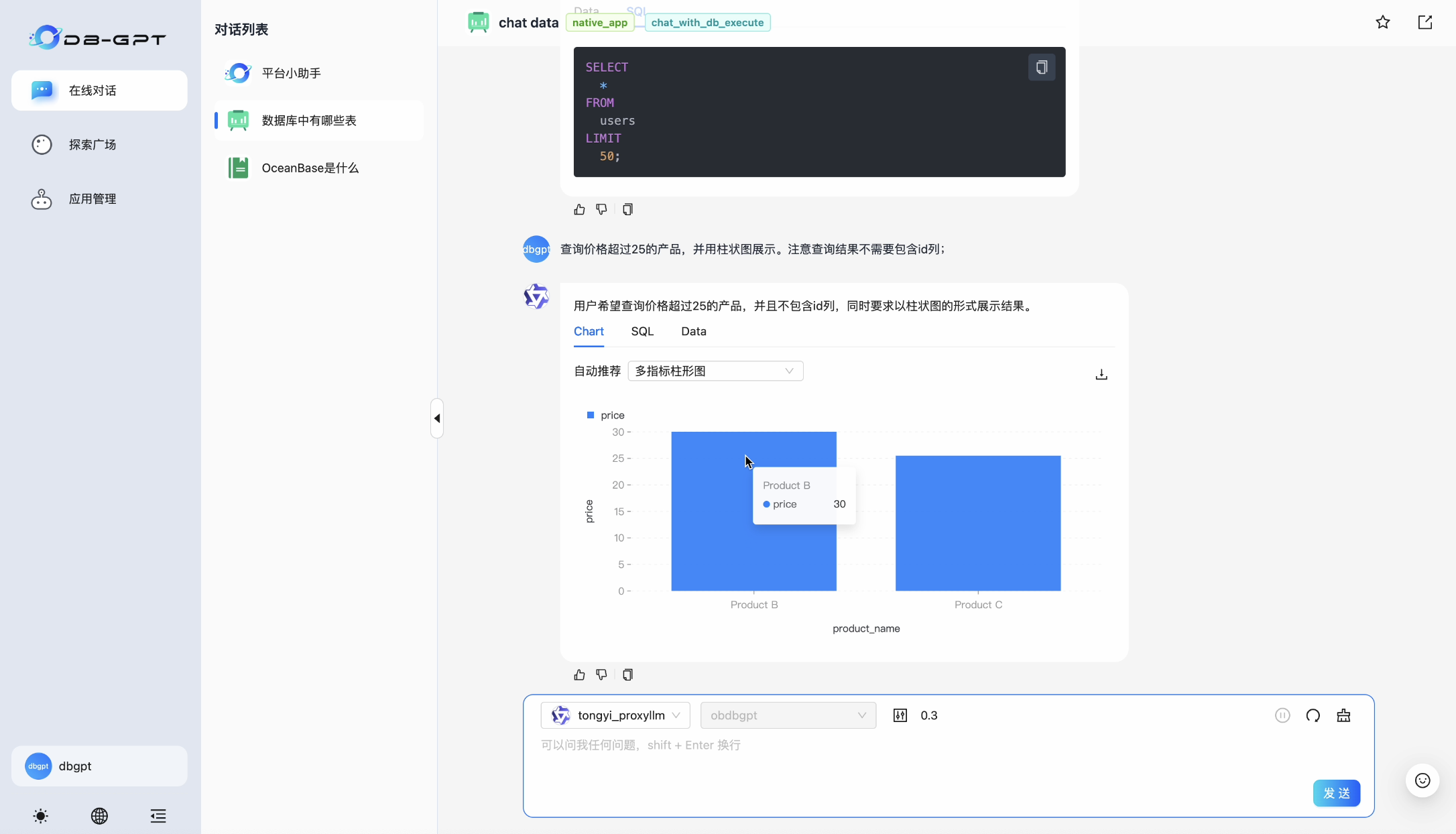Give thumbs down to the SQL answer

click(601, 208)
